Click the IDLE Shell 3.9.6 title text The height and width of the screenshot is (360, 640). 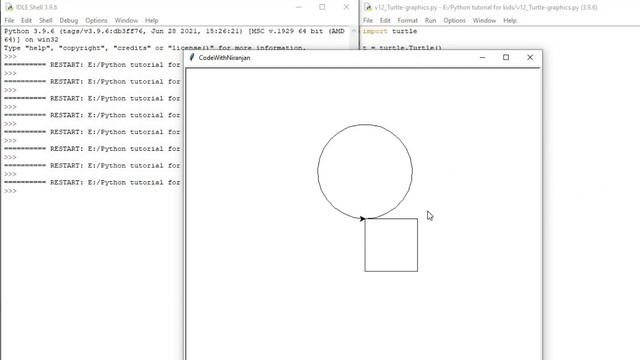(x=37, y=7)
